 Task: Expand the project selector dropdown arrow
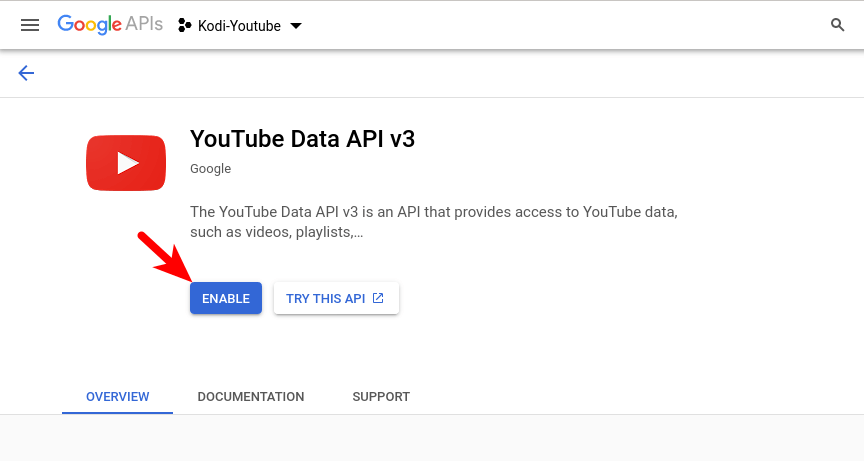point(295,25)
